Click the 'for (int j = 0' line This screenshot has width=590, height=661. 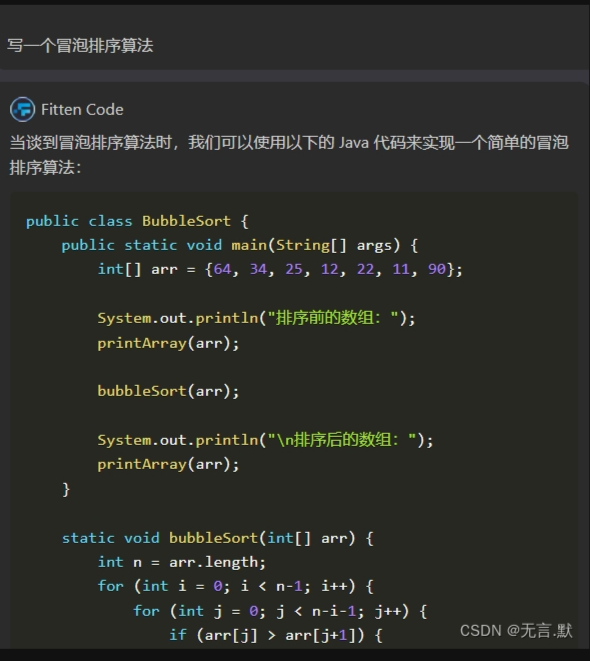click(x=280, y=611)
